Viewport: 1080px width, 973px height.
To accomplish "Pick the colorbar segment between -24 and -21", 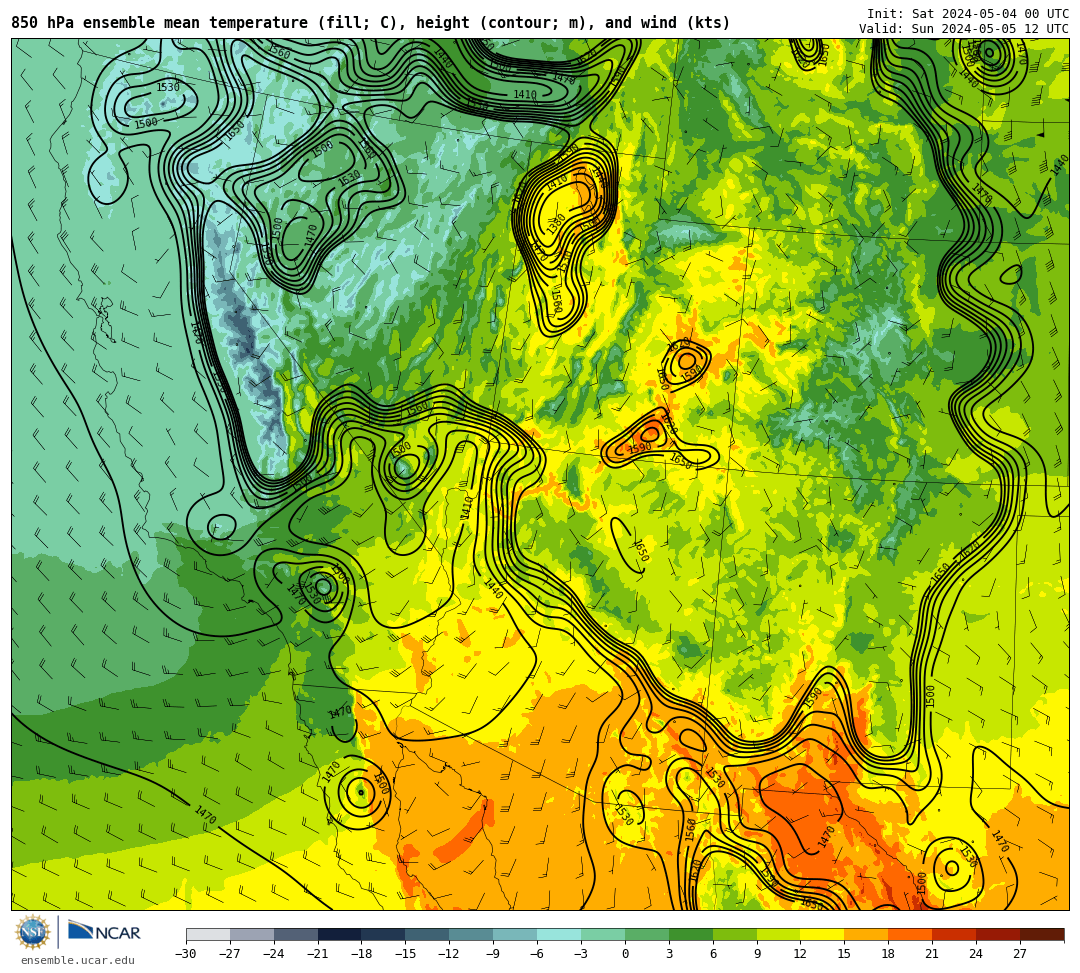I will tap(296, 934).
